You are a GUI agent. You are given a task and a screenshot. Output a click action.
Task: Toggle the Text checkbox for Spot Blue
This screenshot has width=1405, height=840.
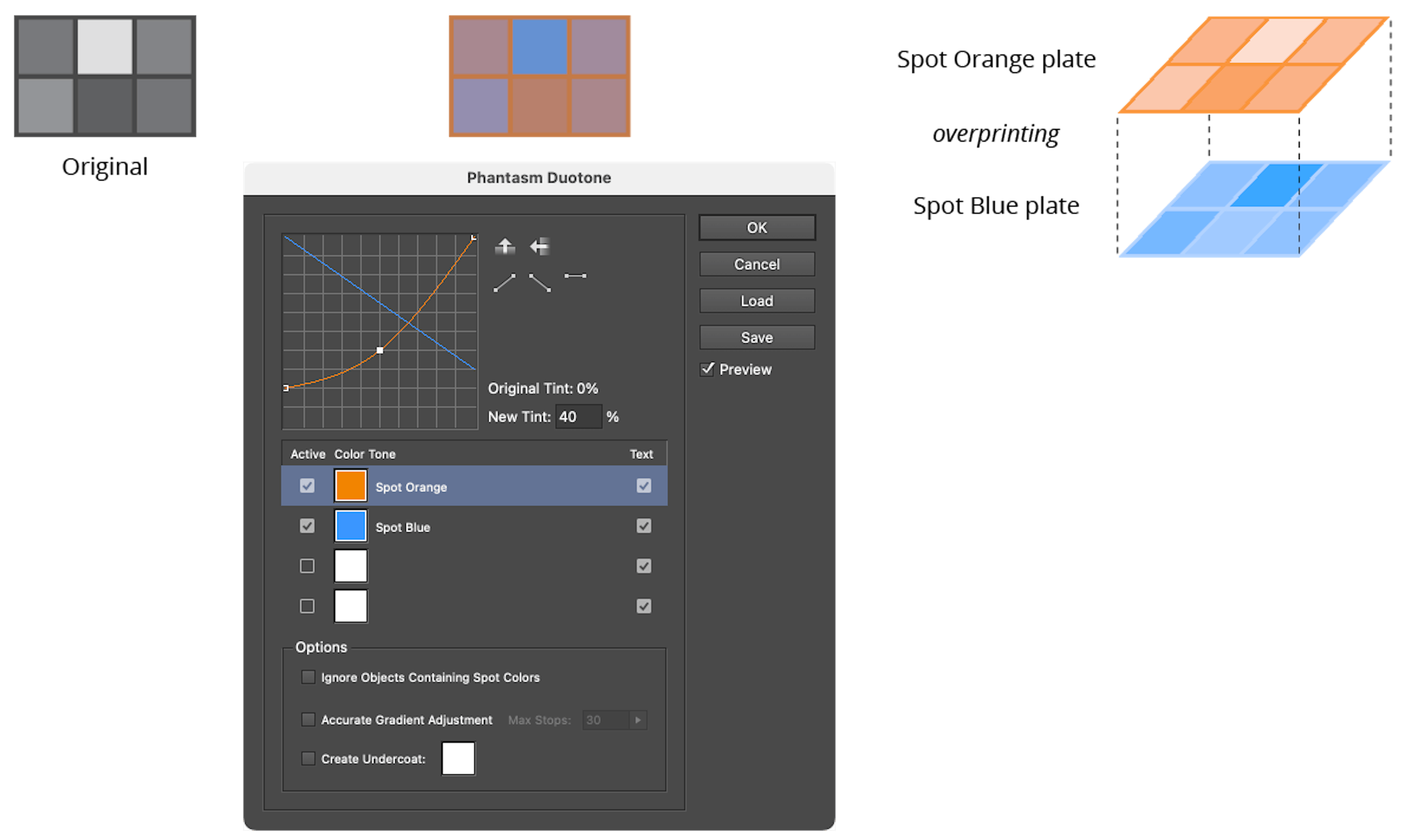click(643, 526)
